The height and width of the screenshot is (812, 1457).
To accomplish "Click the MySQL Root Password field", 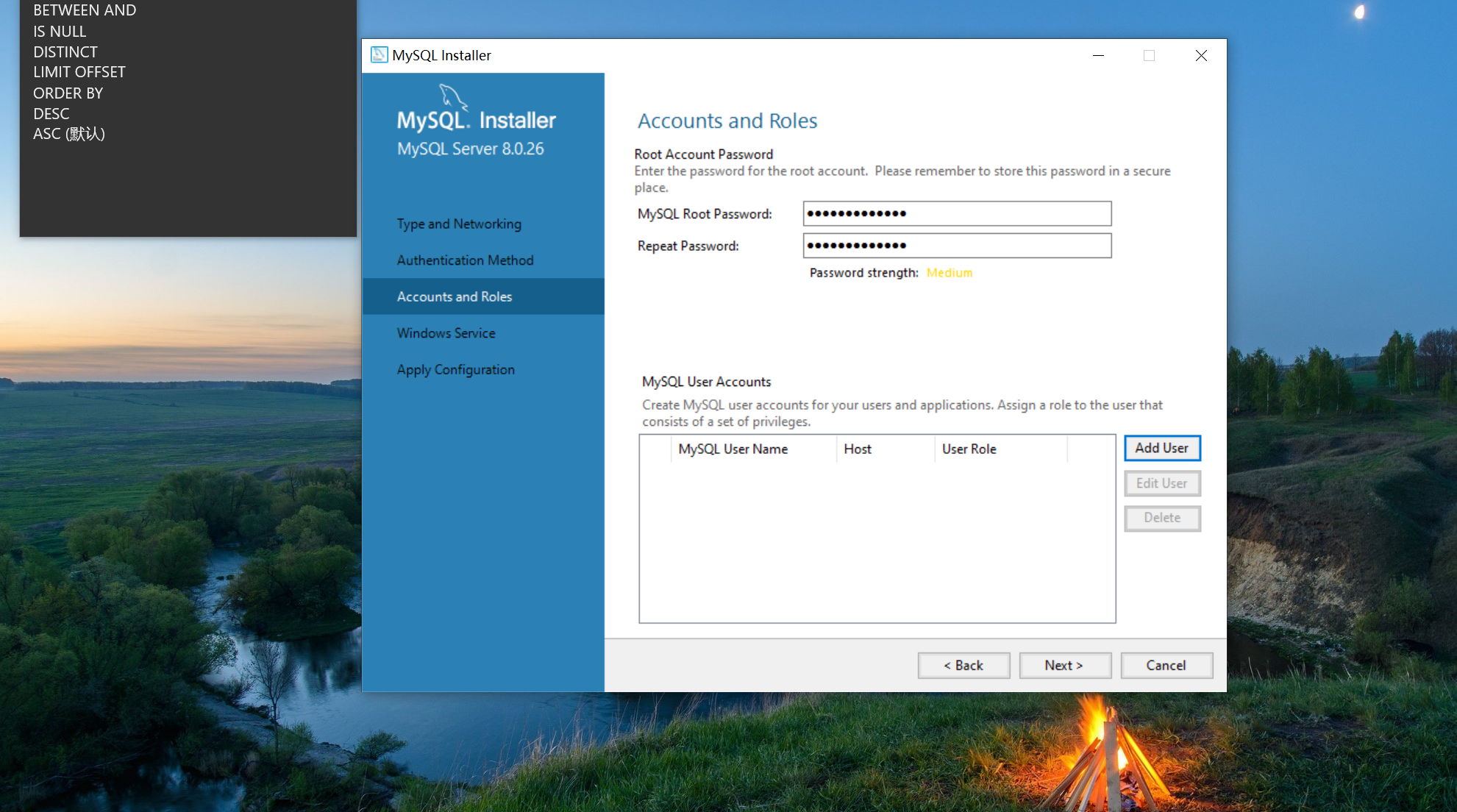I will point(956,214).
